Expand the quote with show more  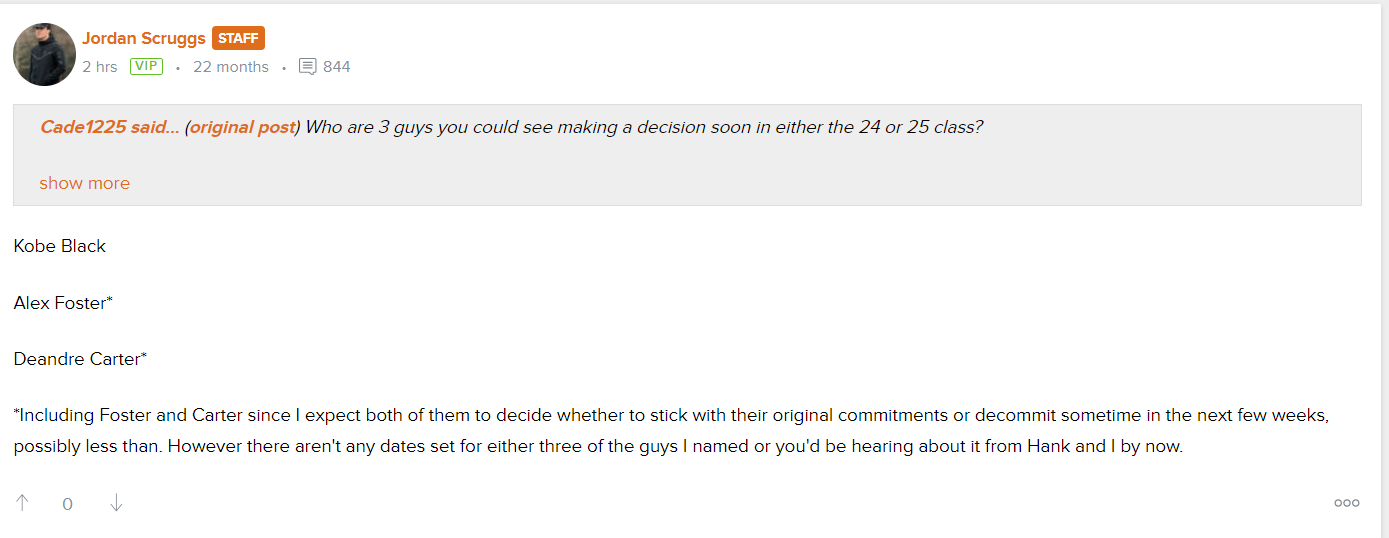pos(84,183)
